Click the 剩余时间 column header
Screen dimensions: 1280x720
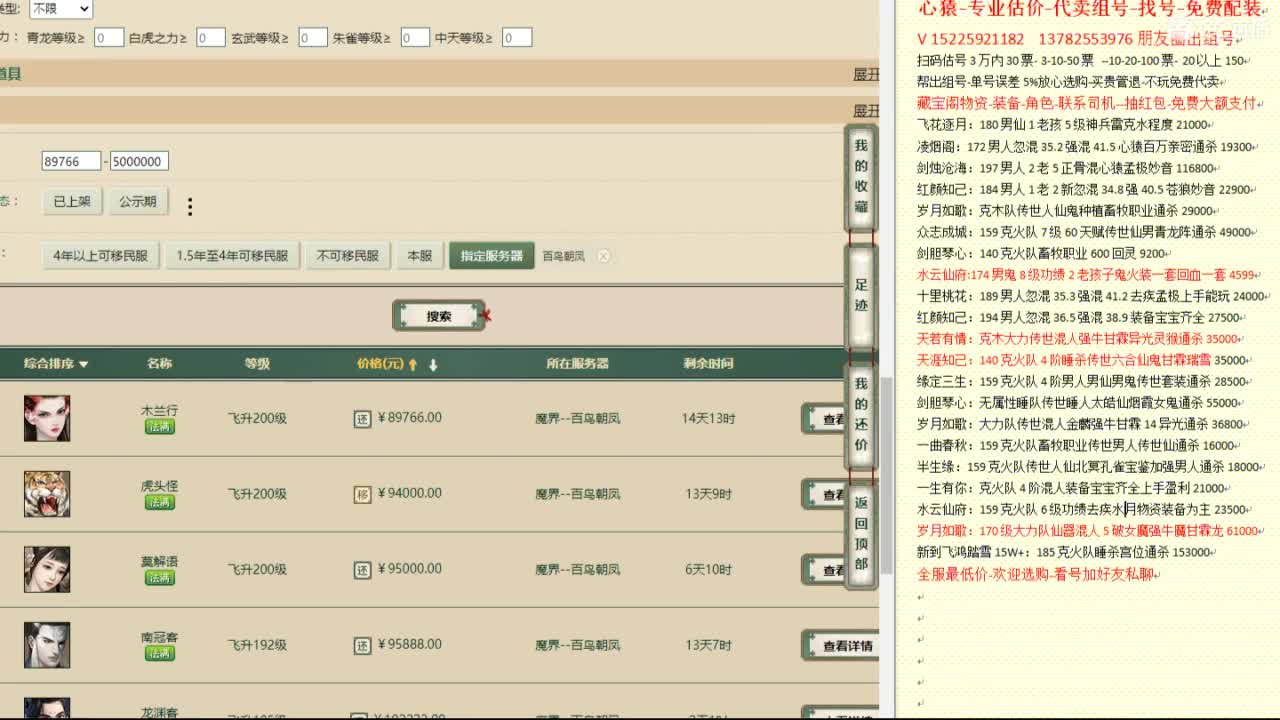click(x=708, y=364)
